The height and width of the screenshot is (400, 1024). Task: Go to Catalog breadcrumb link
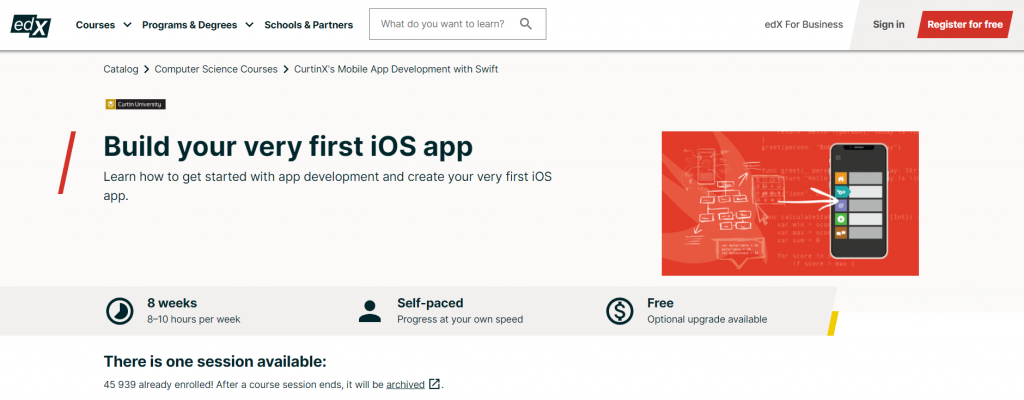(x=121, y=69)
